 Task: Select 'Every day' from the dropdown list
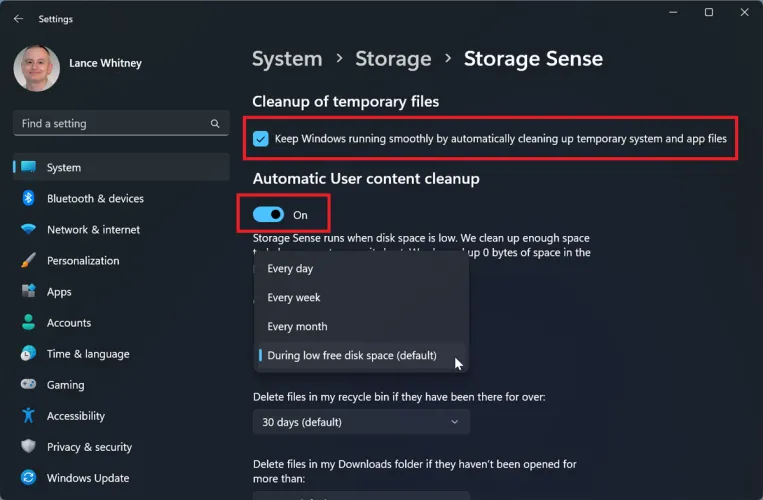point(290,269)
